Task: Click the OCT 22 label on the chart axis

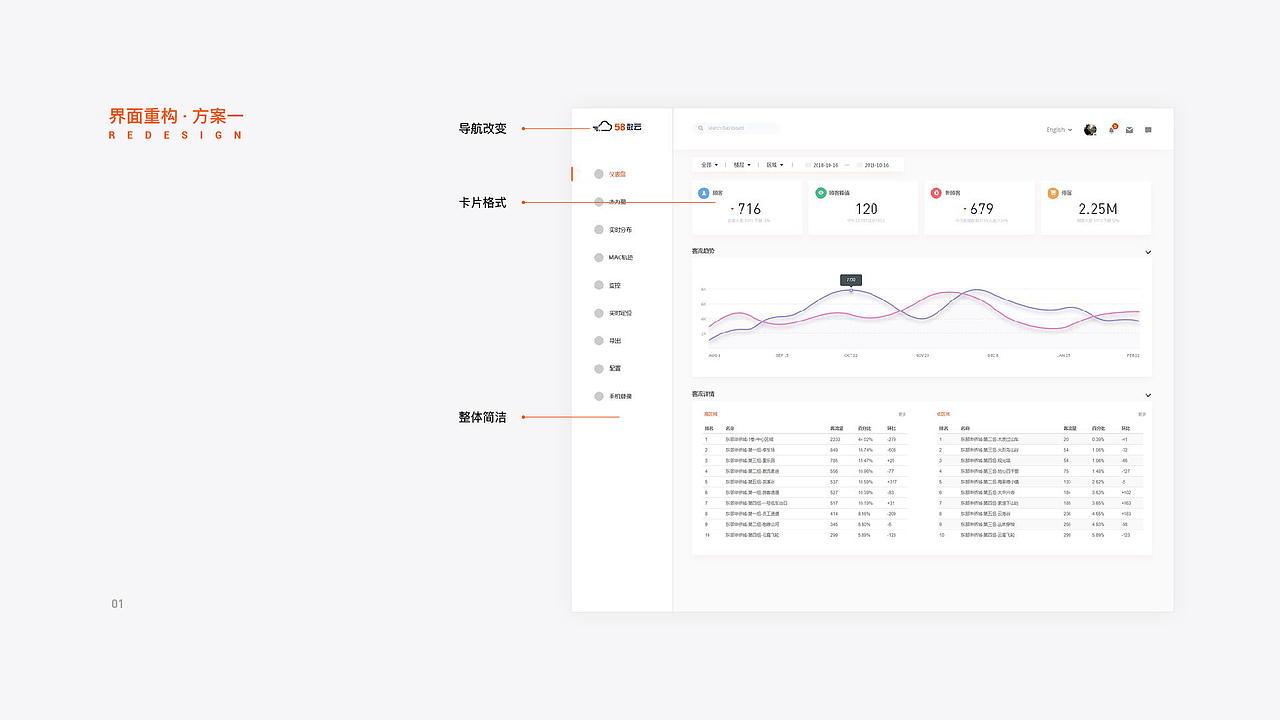Action: [x=851, y=355]
